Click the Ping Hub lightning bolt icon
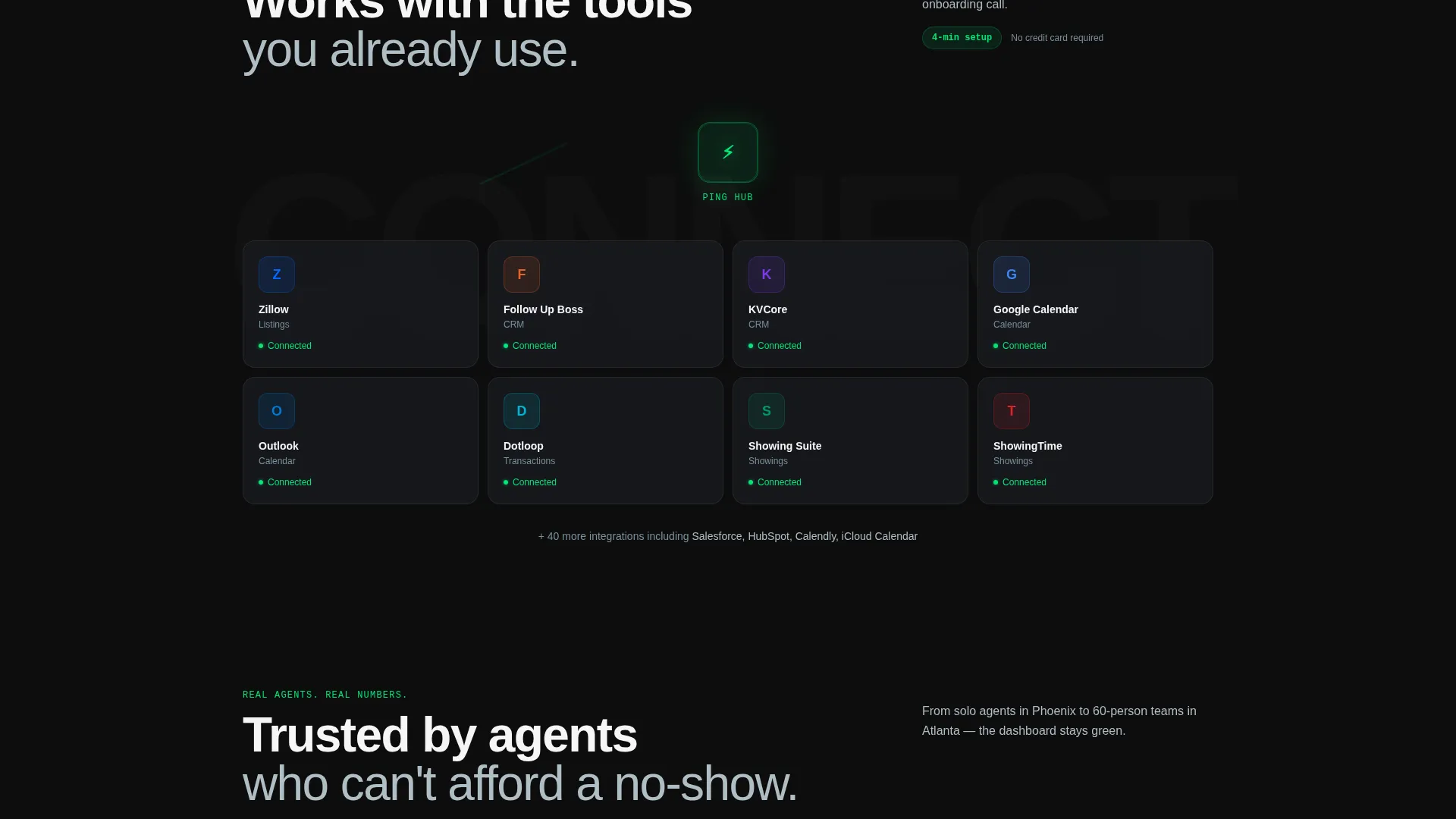 tap(728, 152)
